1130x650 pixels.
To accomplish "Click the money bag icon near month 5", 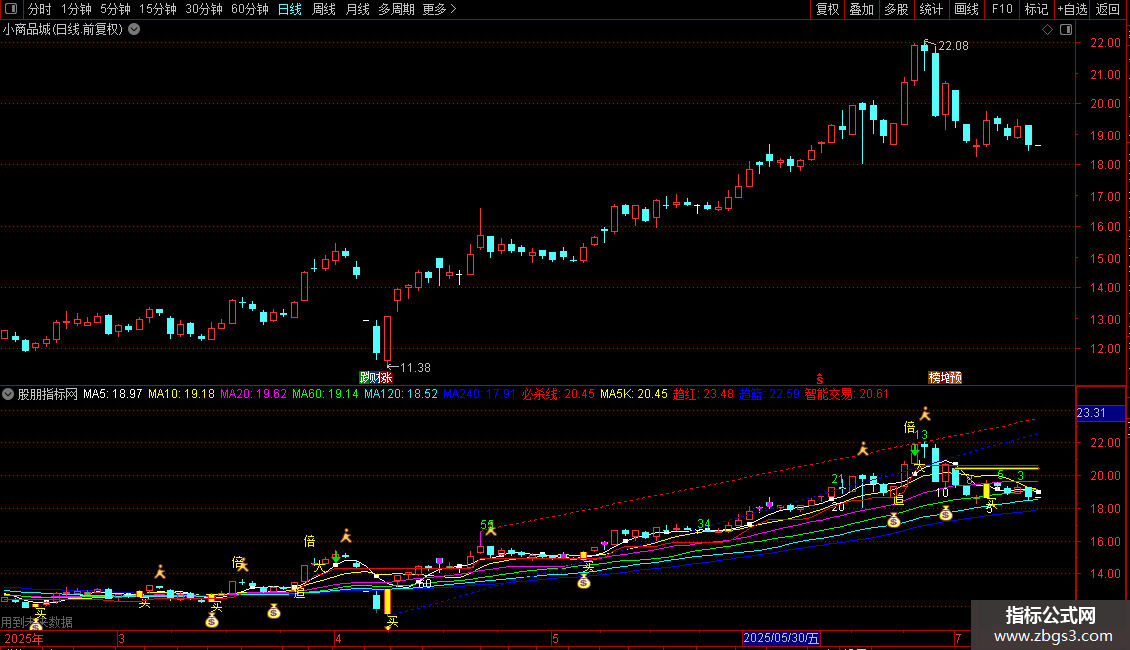I will 584,582.
